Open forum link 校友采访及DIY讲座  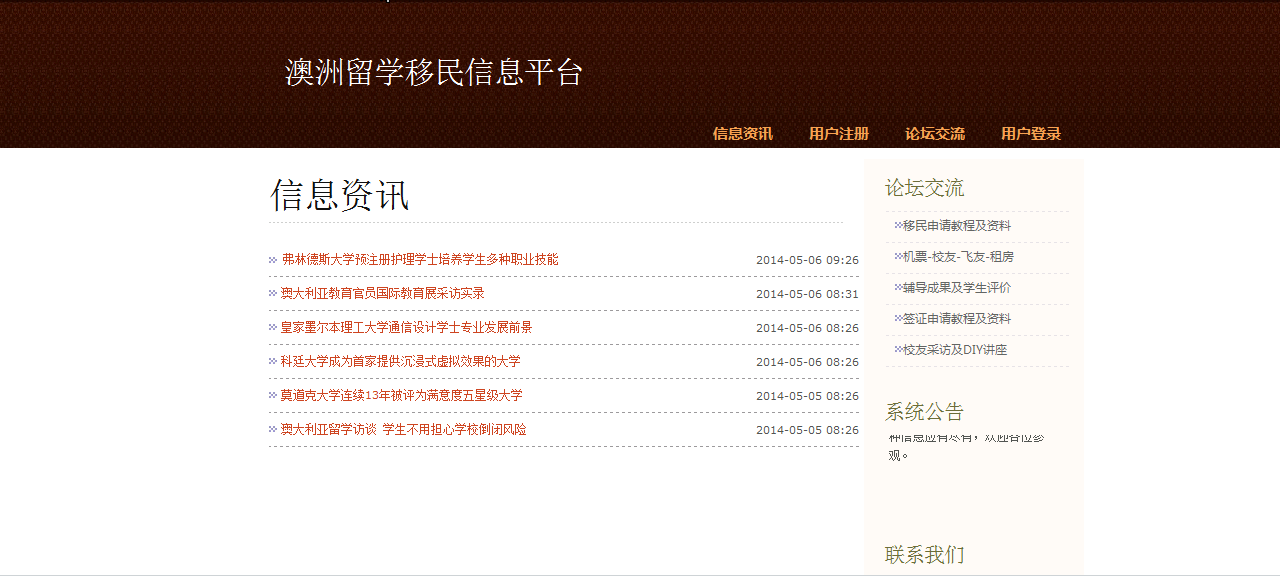click(x=954, y=350)
